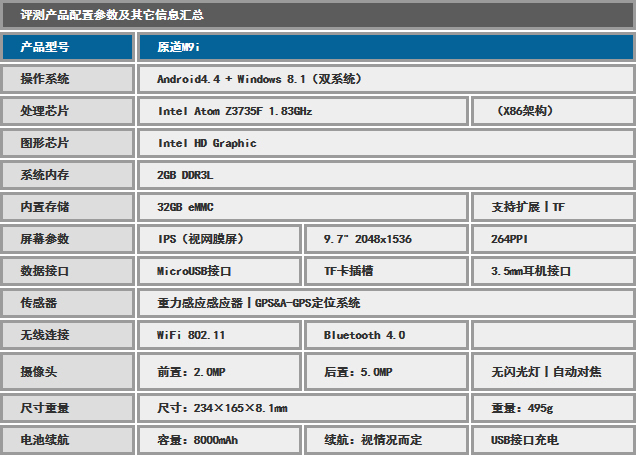This screenshot has width=636, height=456.
Task: Click the 9.7" 2048x1536 cell
Action: pyautogui.click(x=387, y=239)
